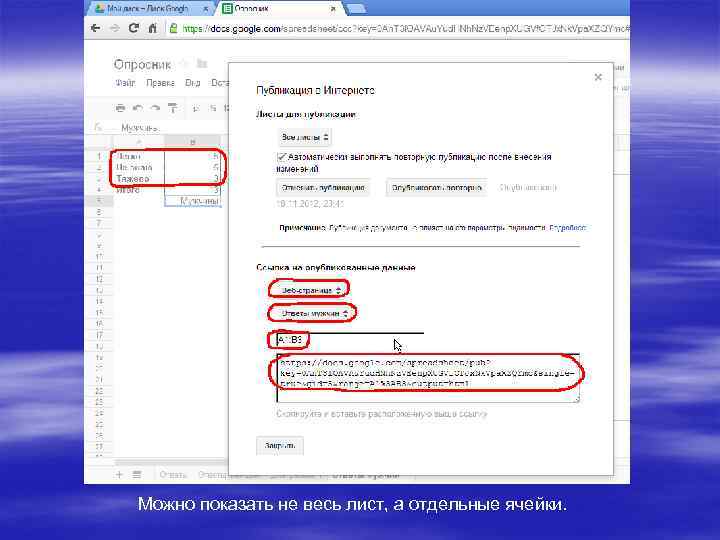Select the paint format tool

(x=173, y=108)
